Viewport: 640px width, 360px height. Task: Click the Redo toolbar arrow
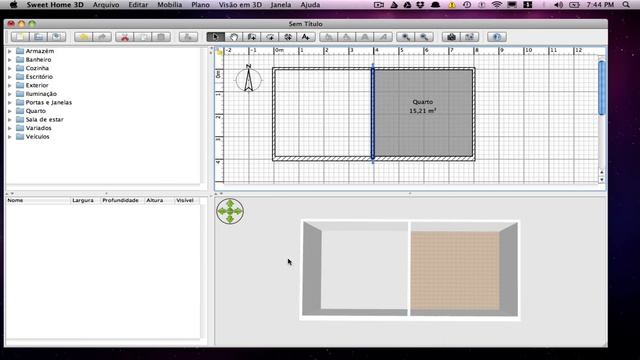pos(102,37)
